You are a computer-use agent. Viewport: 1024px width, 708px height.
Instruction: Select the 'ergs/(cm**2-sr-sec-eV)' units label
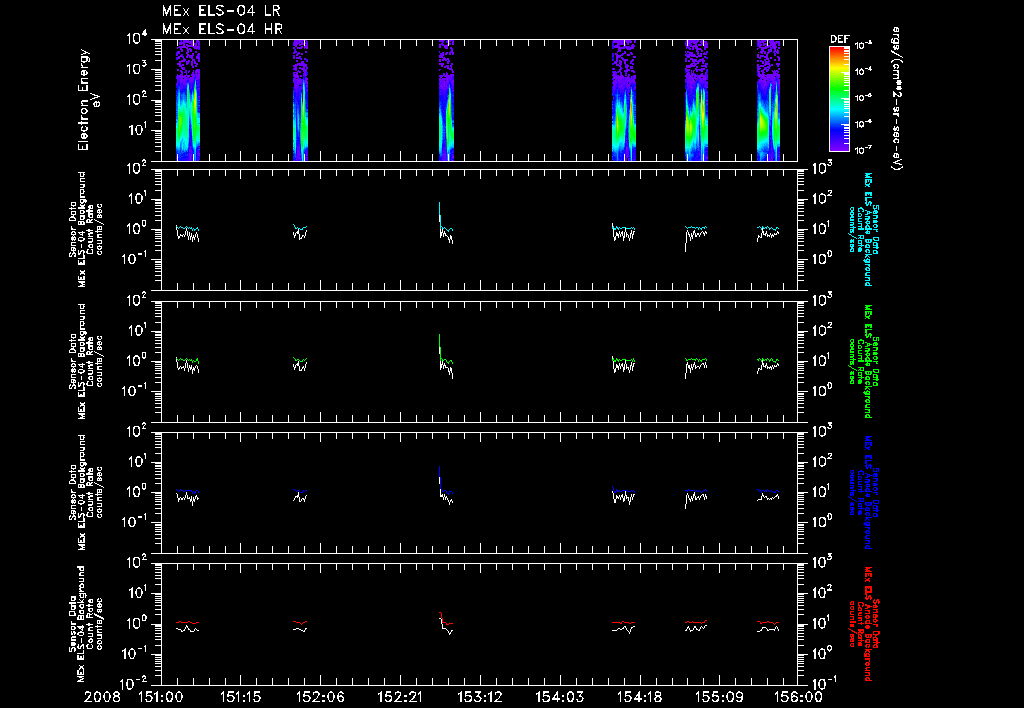[896, 99]
